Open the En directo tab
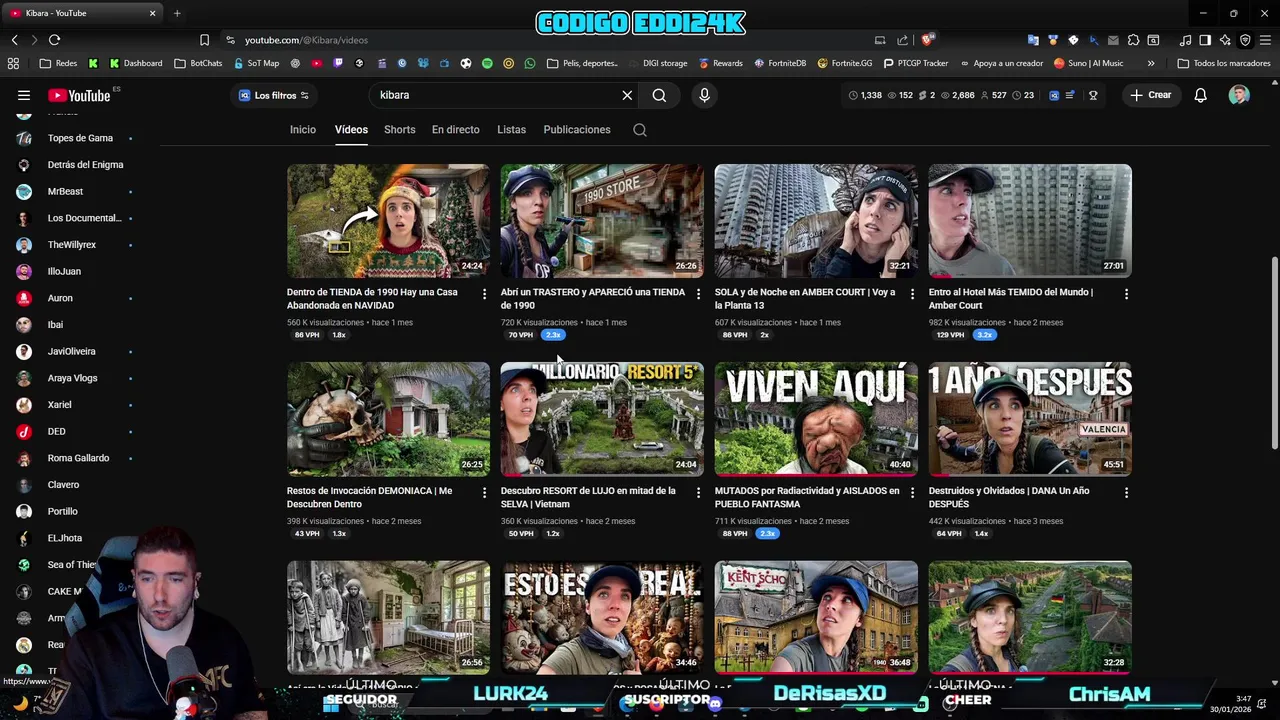 click(455, 130)
